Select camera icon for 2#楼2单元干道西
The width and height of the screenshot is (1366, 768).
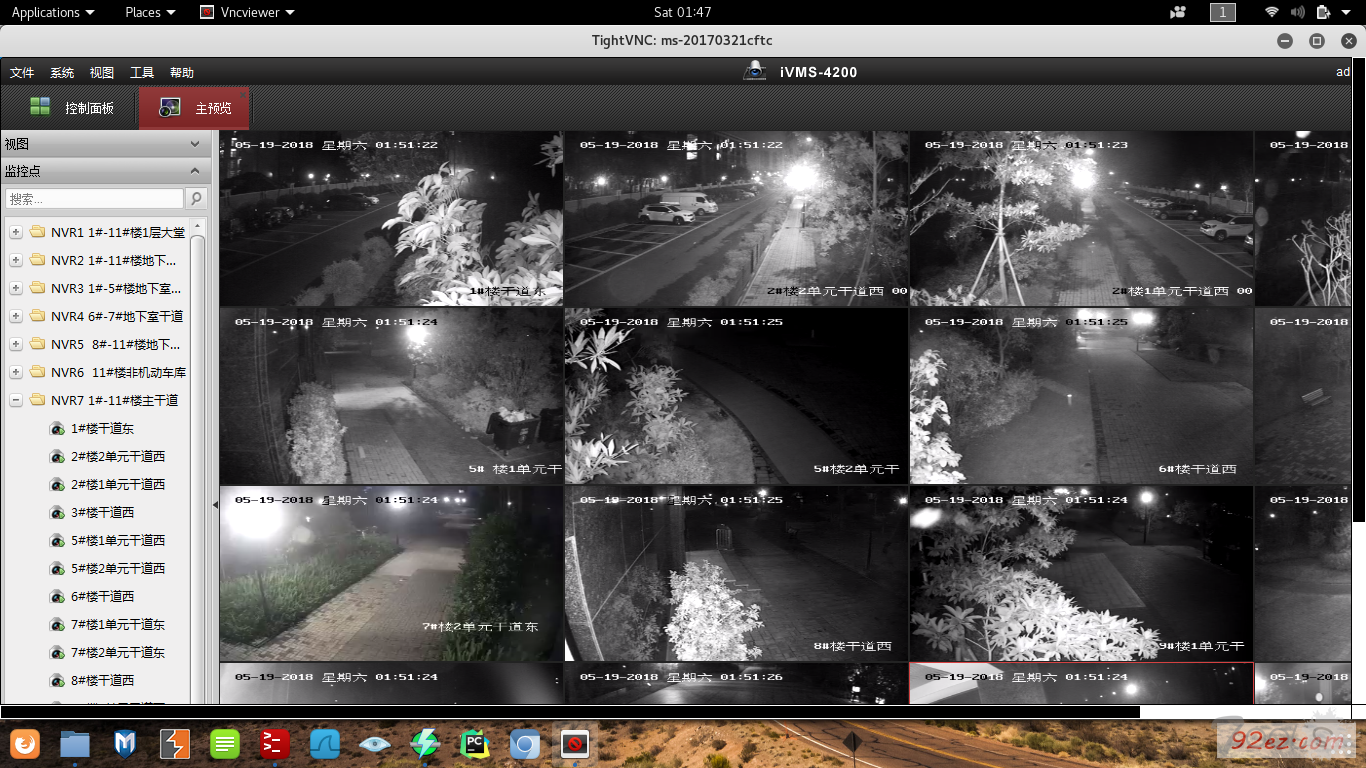[58, 456]
